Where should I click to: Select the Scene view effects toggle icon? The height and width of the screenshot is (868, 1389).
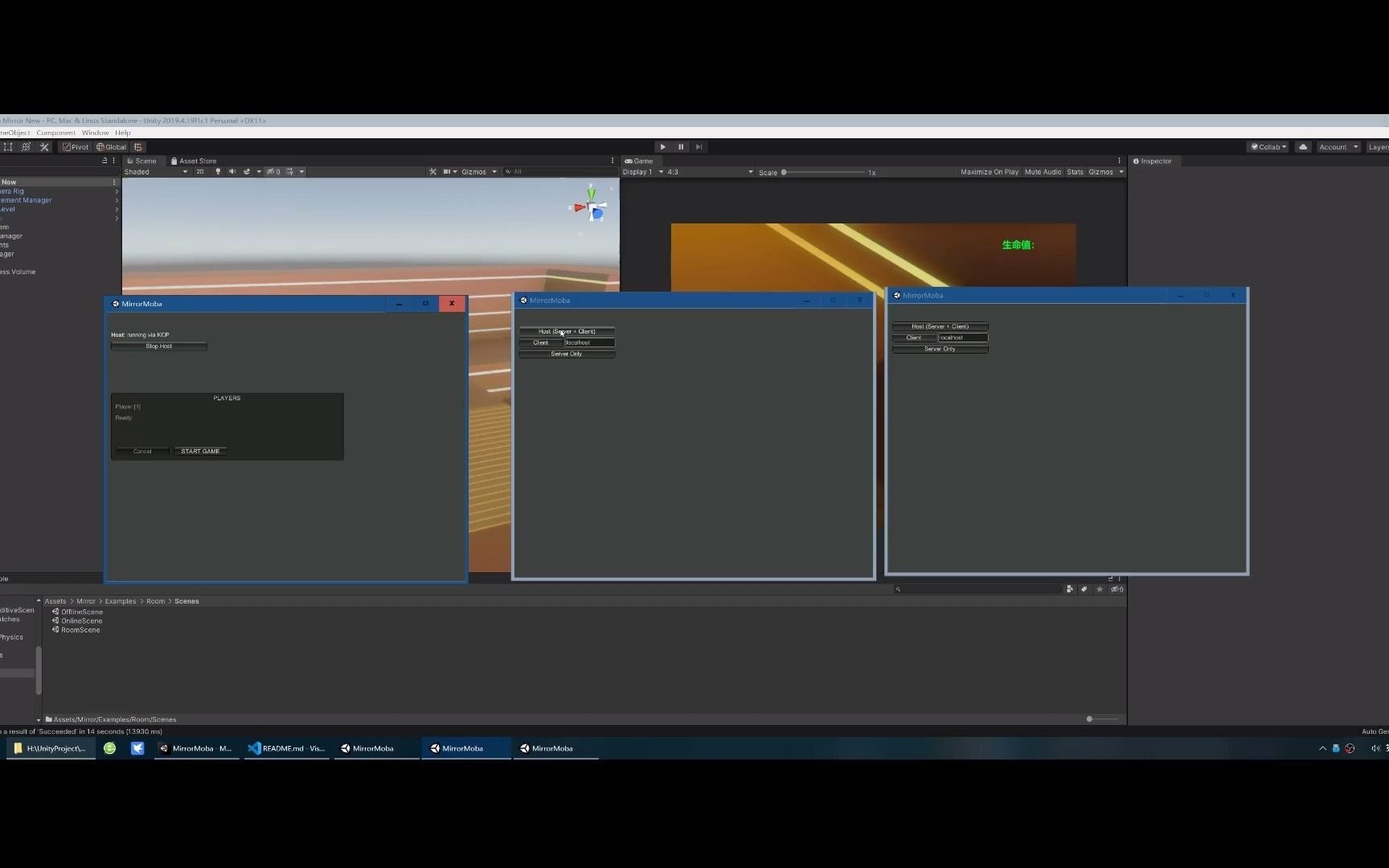247,171
